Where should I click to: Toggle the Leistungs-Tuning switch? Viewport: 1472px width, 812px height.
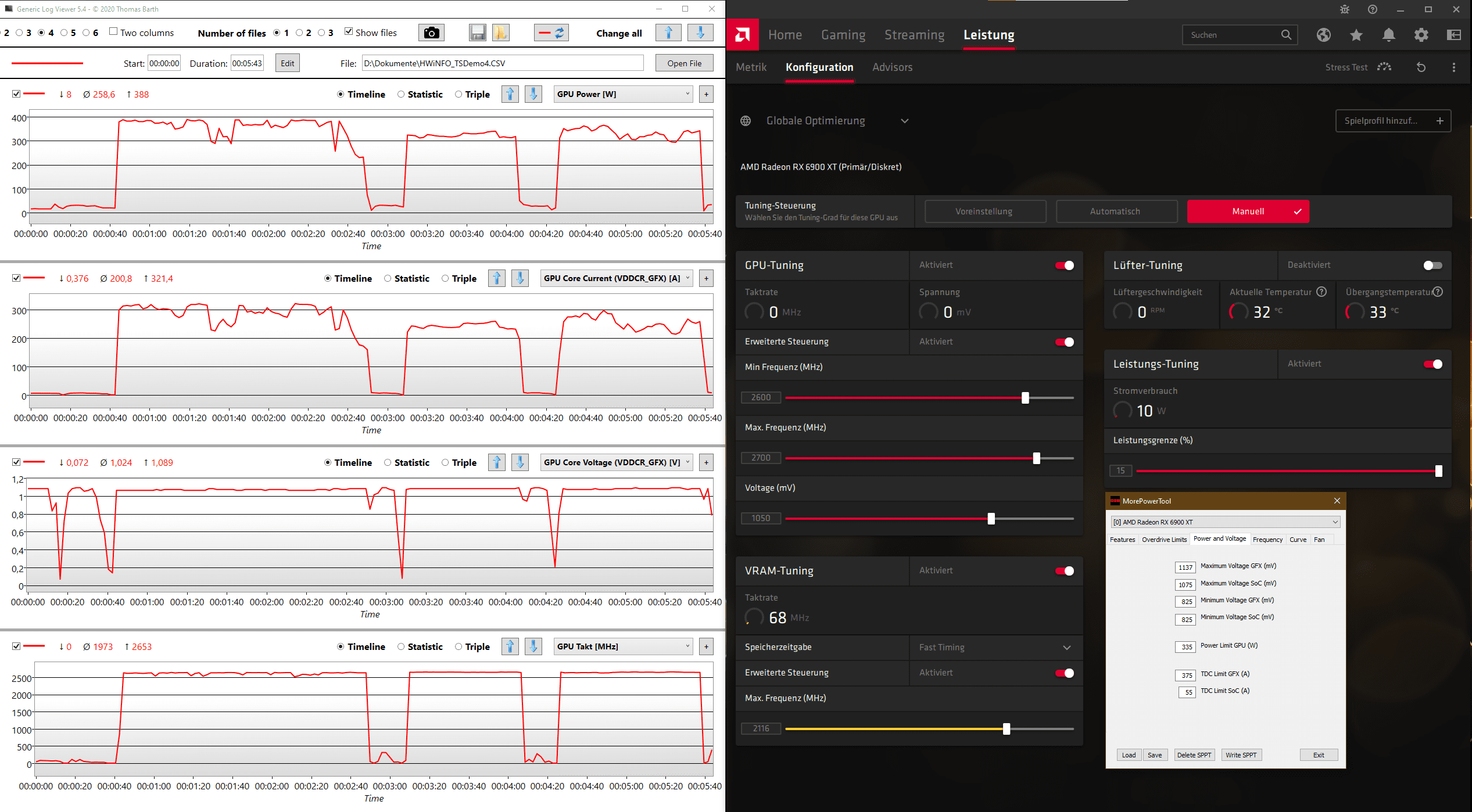click(1433, 364)
